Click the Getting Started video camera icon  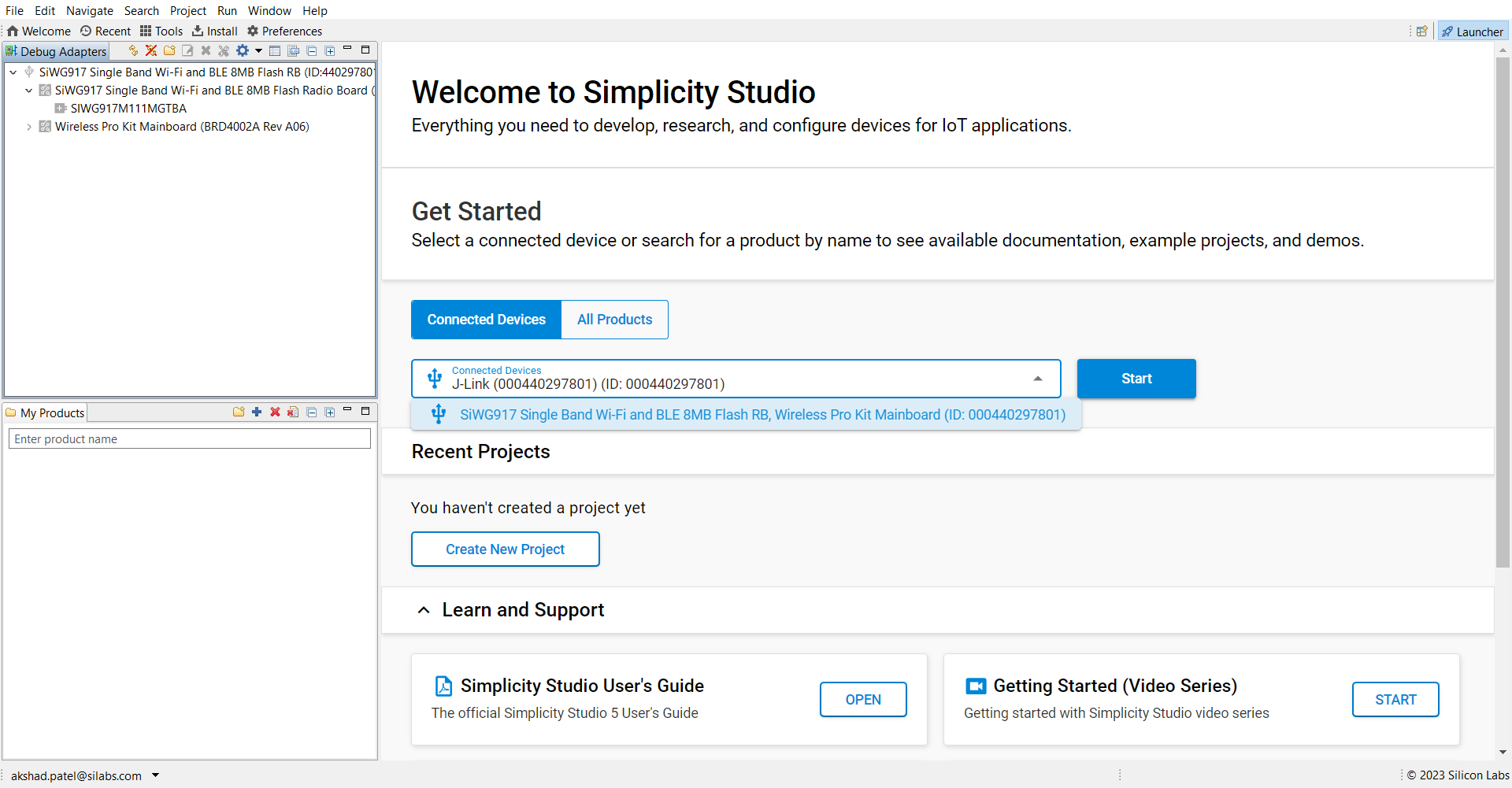click(976, 686)
